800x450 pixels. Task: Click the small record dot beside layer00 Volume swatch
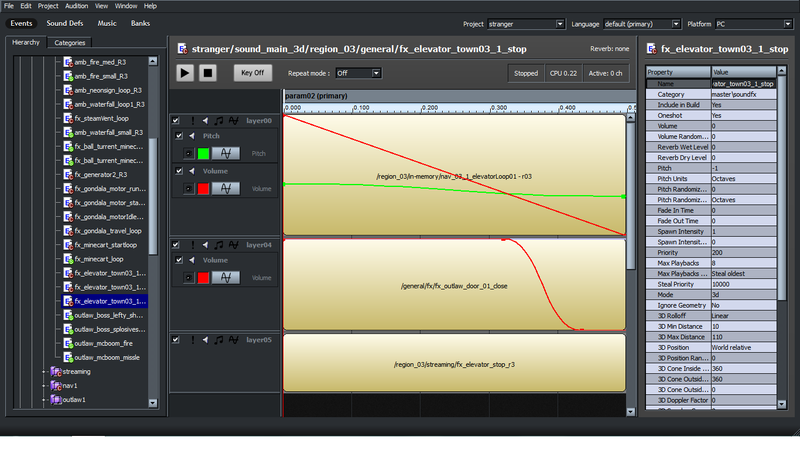coord(188,189)
